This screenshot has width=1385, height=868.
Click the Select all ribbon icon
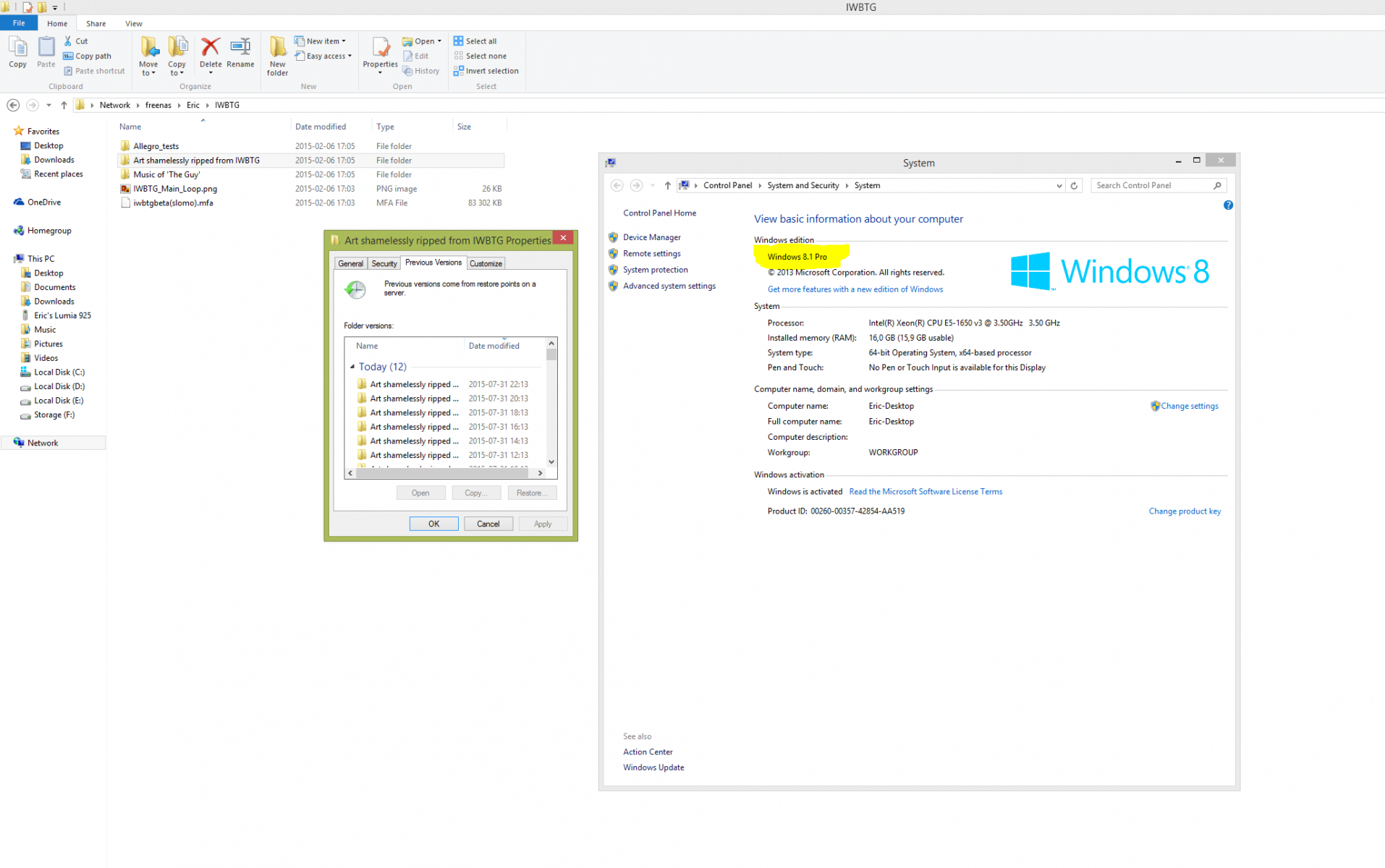pos(475,41)
